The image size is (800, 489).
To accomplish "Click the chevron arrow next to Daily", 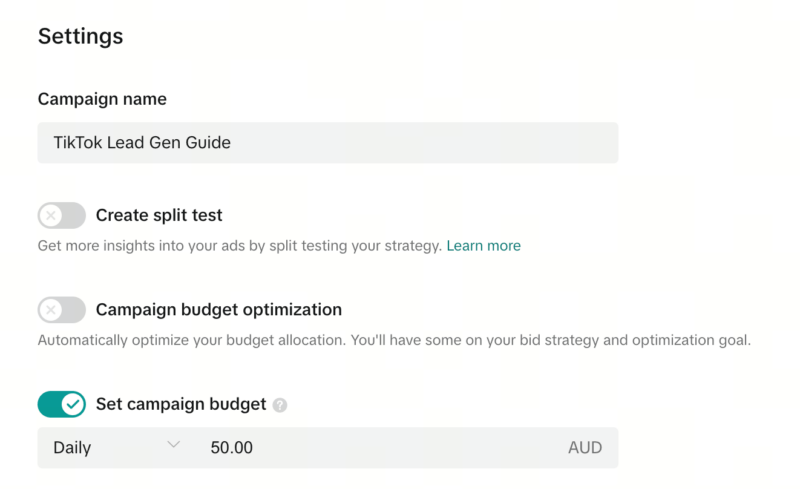I will [174, 445].
